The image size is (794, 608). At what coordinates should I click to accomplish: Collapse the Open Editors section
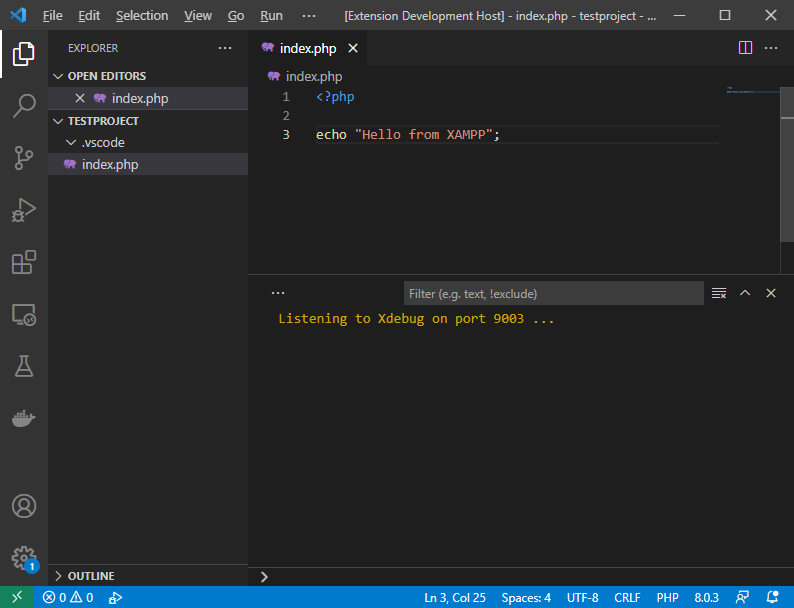(148, 76)
